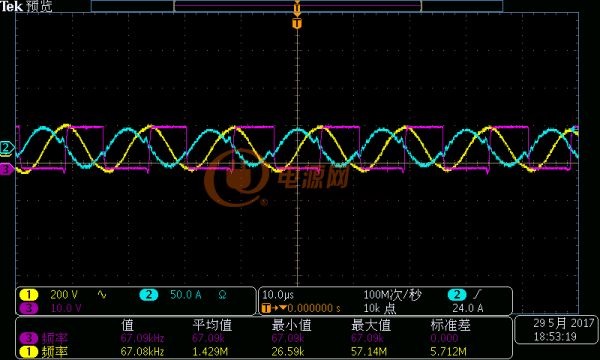Image resolution: width=600 pixels, height=360 pixels.
Task: Click the 10.0µs horizontal timebase readout
Action: click(278, 295)
